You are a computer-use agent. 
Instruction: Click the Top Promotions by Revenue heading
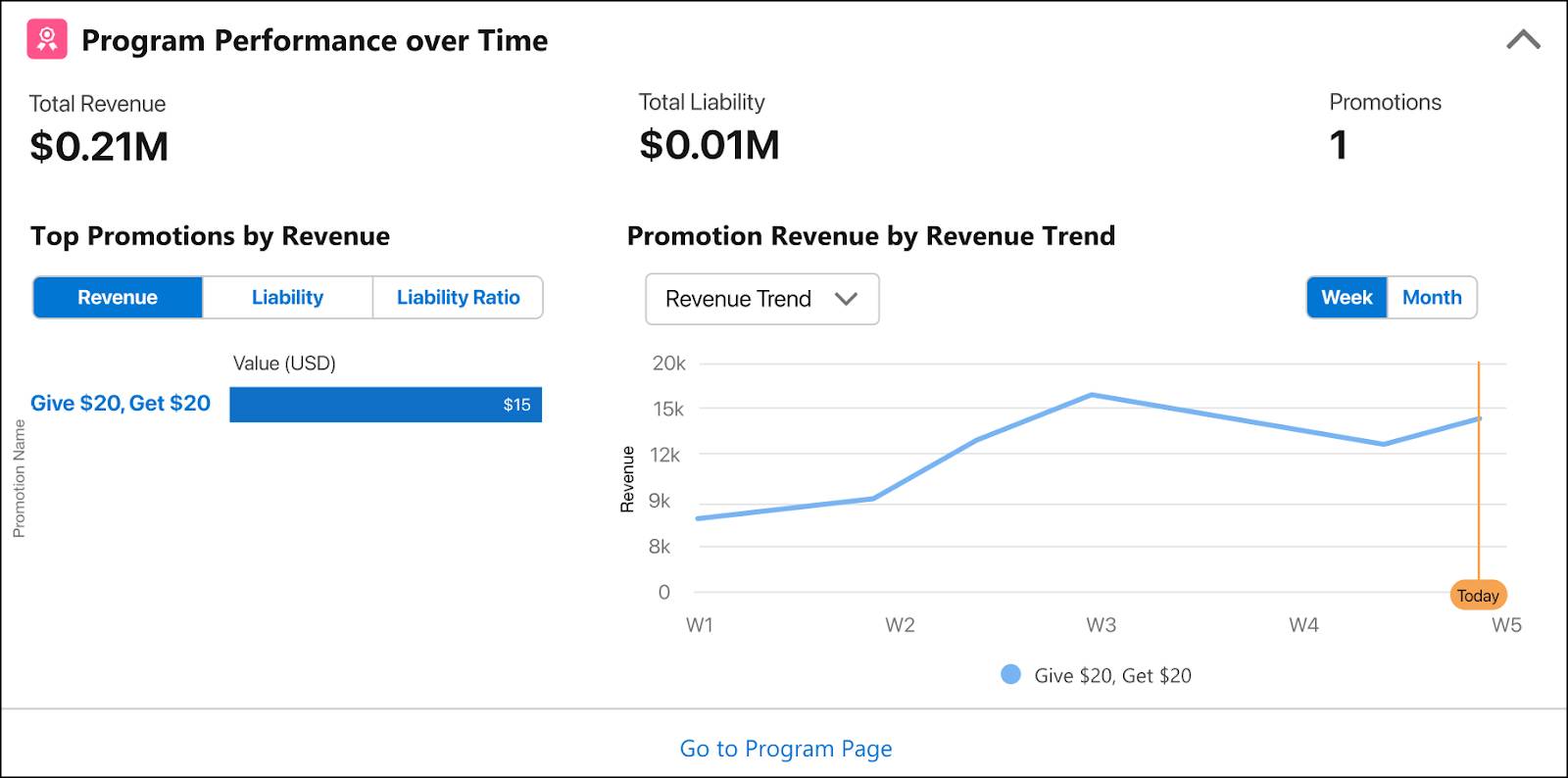pos(210,236)
